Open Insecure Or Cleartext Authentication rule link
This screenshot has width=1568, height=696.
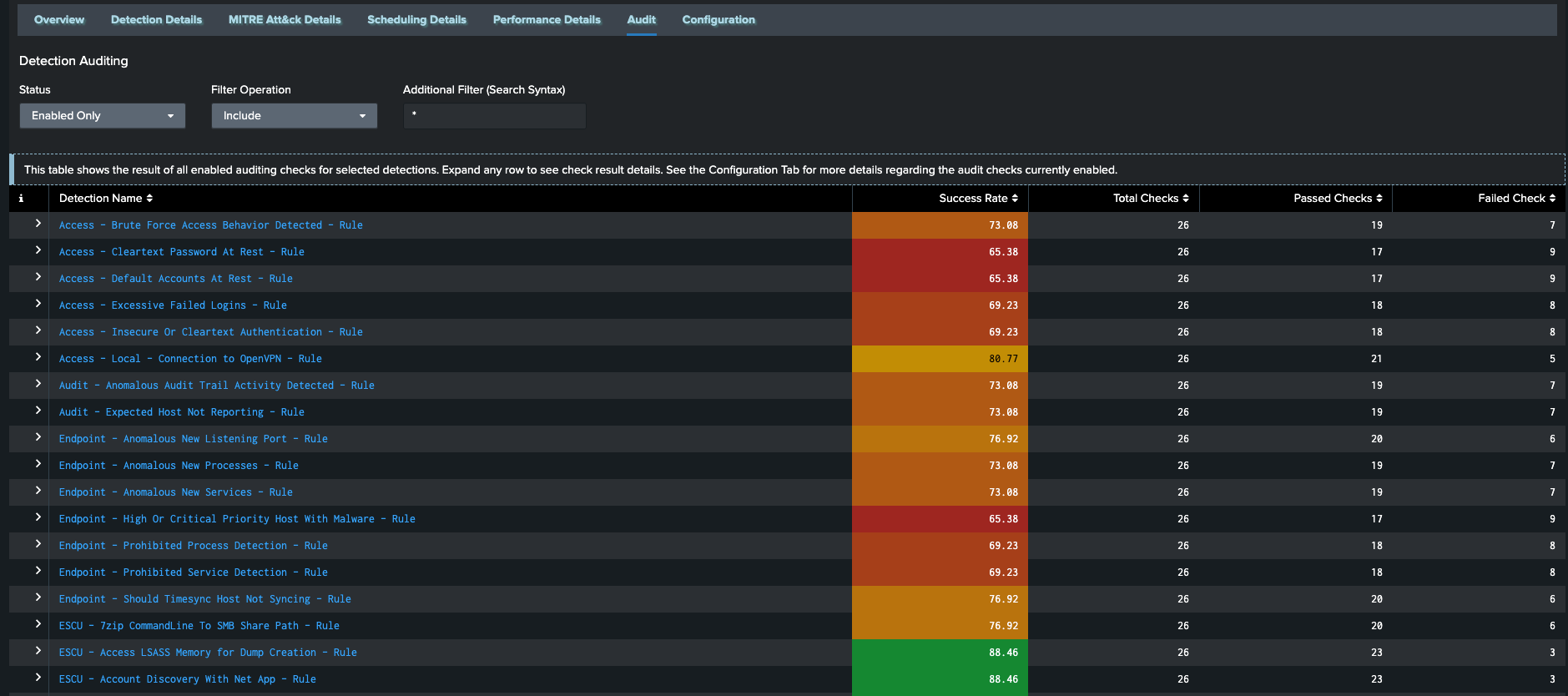[210, 332]
